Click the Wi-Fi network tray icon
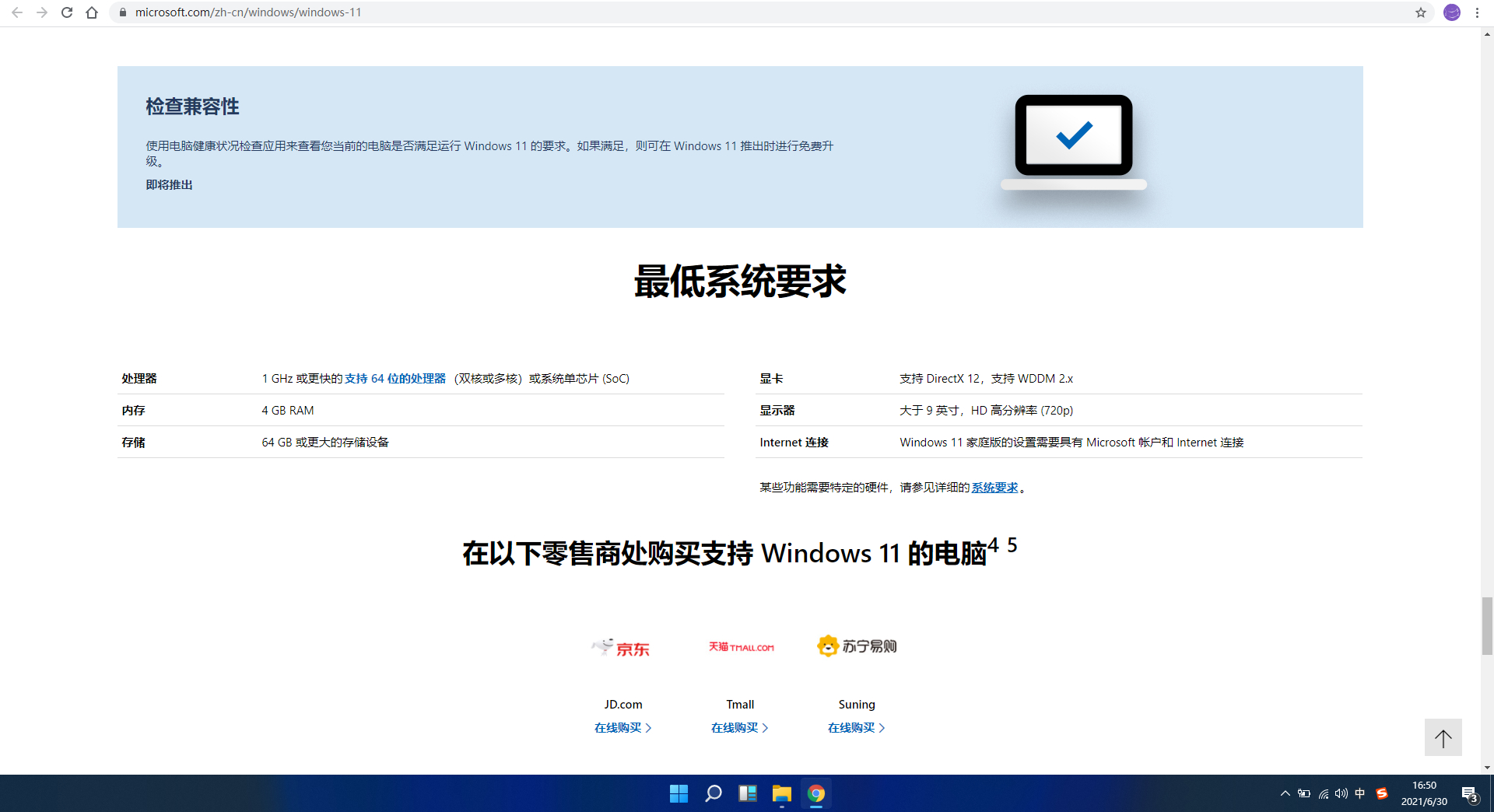The height and width of the screenshot is (812, 1494). point(1323,793)
